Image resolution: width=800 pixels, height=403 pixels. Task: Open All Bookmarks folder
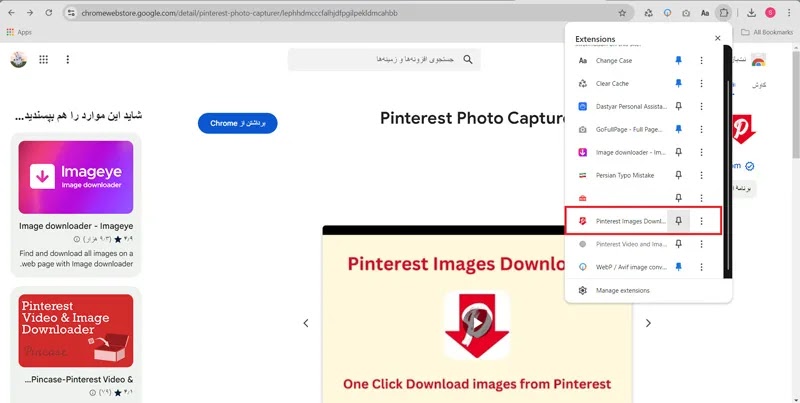(x=767, y=32)
